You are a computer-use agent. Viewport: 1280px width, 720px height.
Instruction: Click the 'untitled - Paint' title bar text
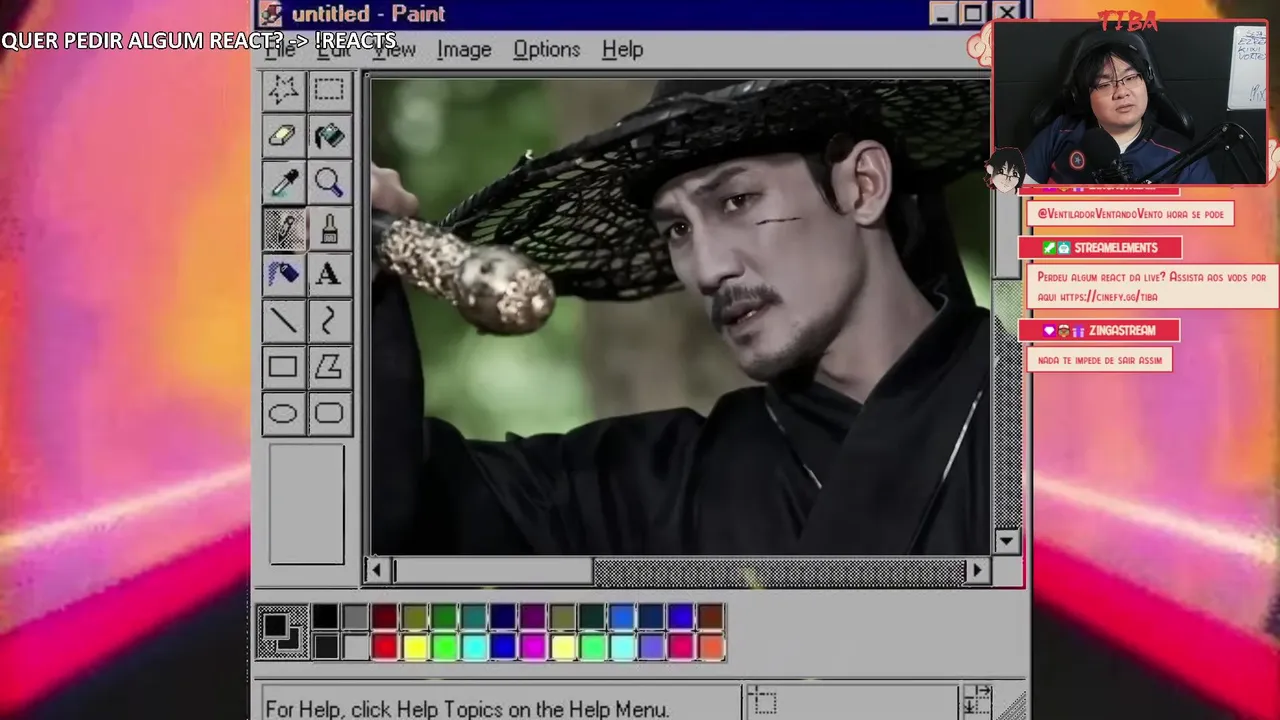click(368, 14)
